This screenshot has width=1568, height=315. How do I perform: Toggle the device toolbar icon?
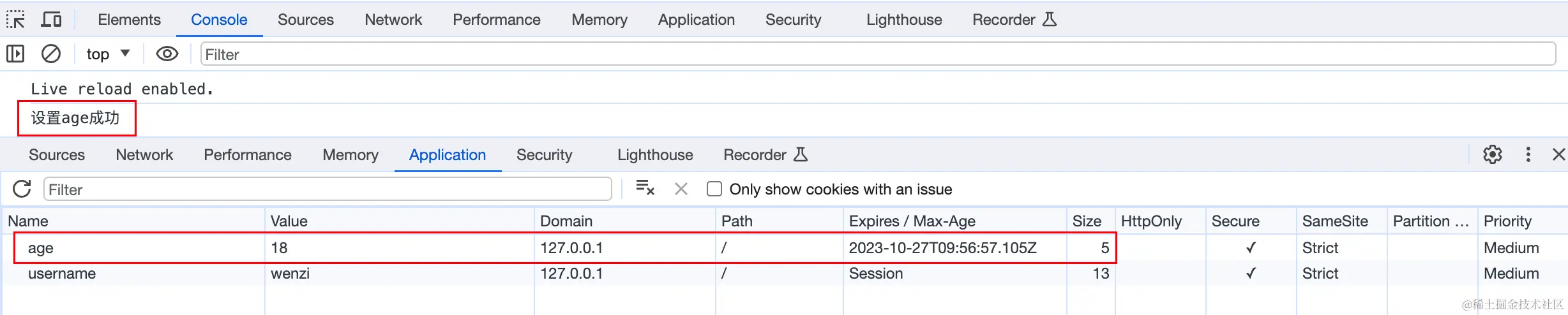pyautogui.click(x=51, y=20)
